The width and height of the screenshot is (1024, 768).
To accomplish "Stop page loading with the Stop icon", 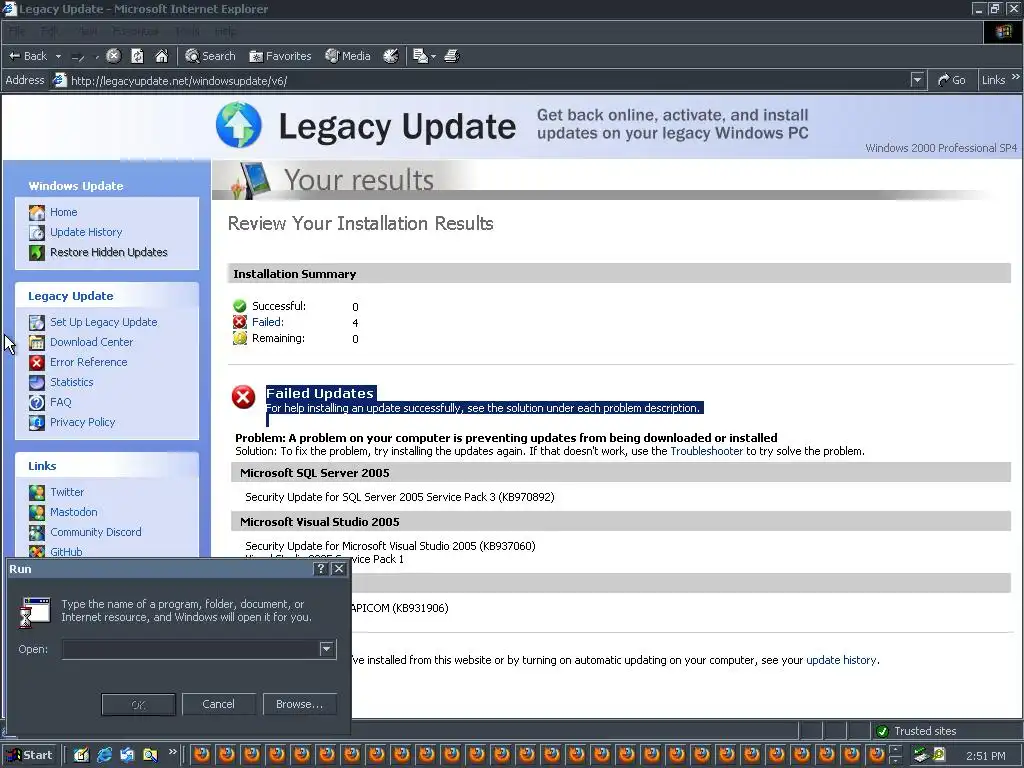I will point(114,56).
